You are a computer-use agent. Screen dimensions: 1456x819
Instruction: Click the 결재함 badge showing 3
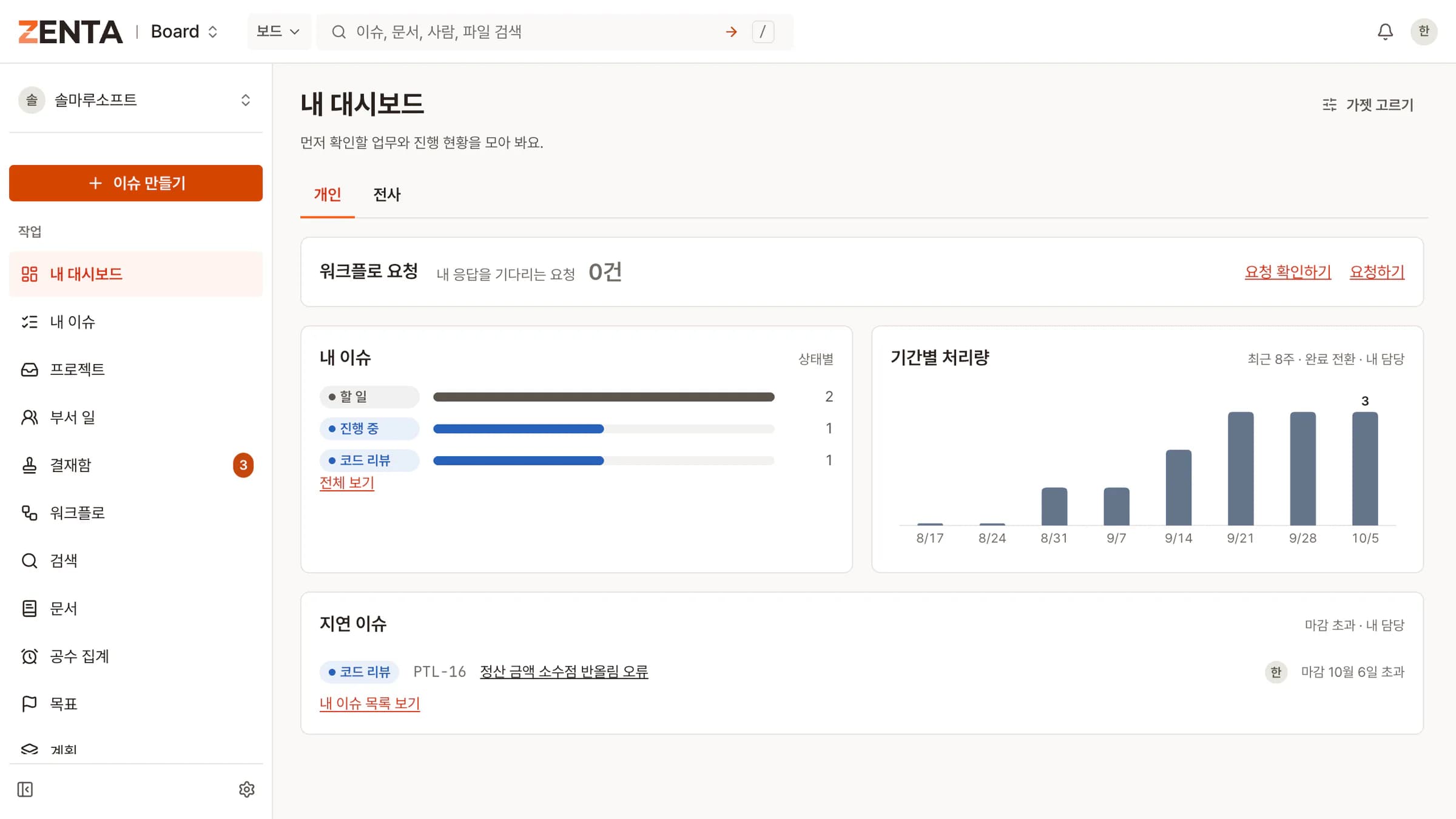pos(243,465)
